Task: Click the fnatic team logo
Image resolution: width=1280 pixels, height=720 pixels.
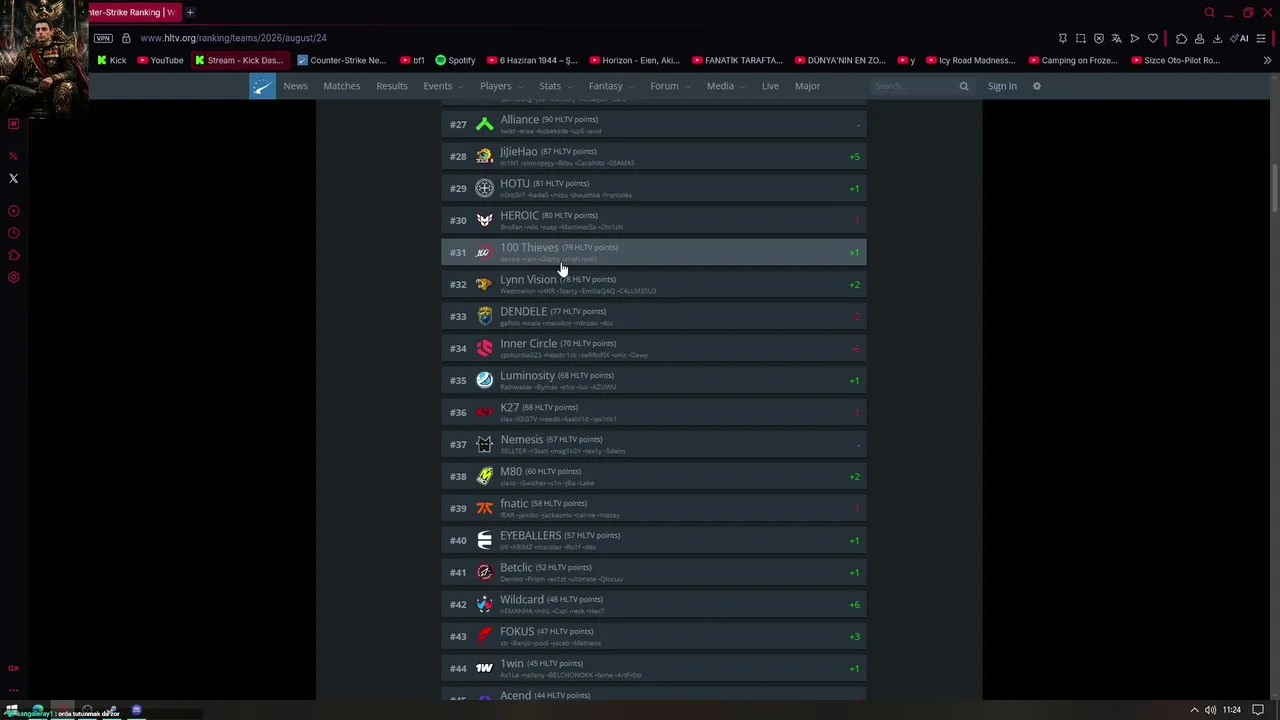Action: click(485, 508)
